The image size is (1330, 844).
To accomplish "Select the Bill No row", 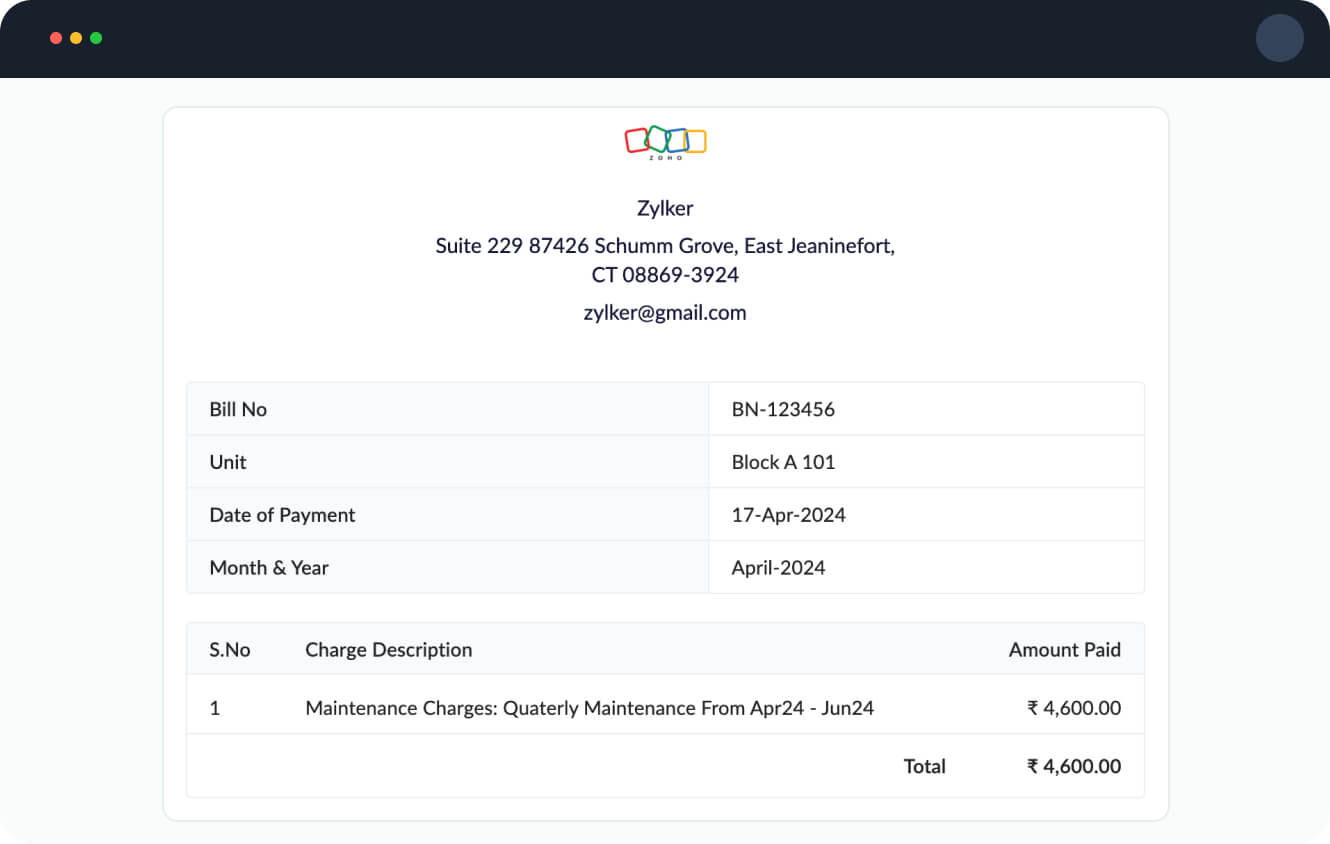I will point(238,408).
